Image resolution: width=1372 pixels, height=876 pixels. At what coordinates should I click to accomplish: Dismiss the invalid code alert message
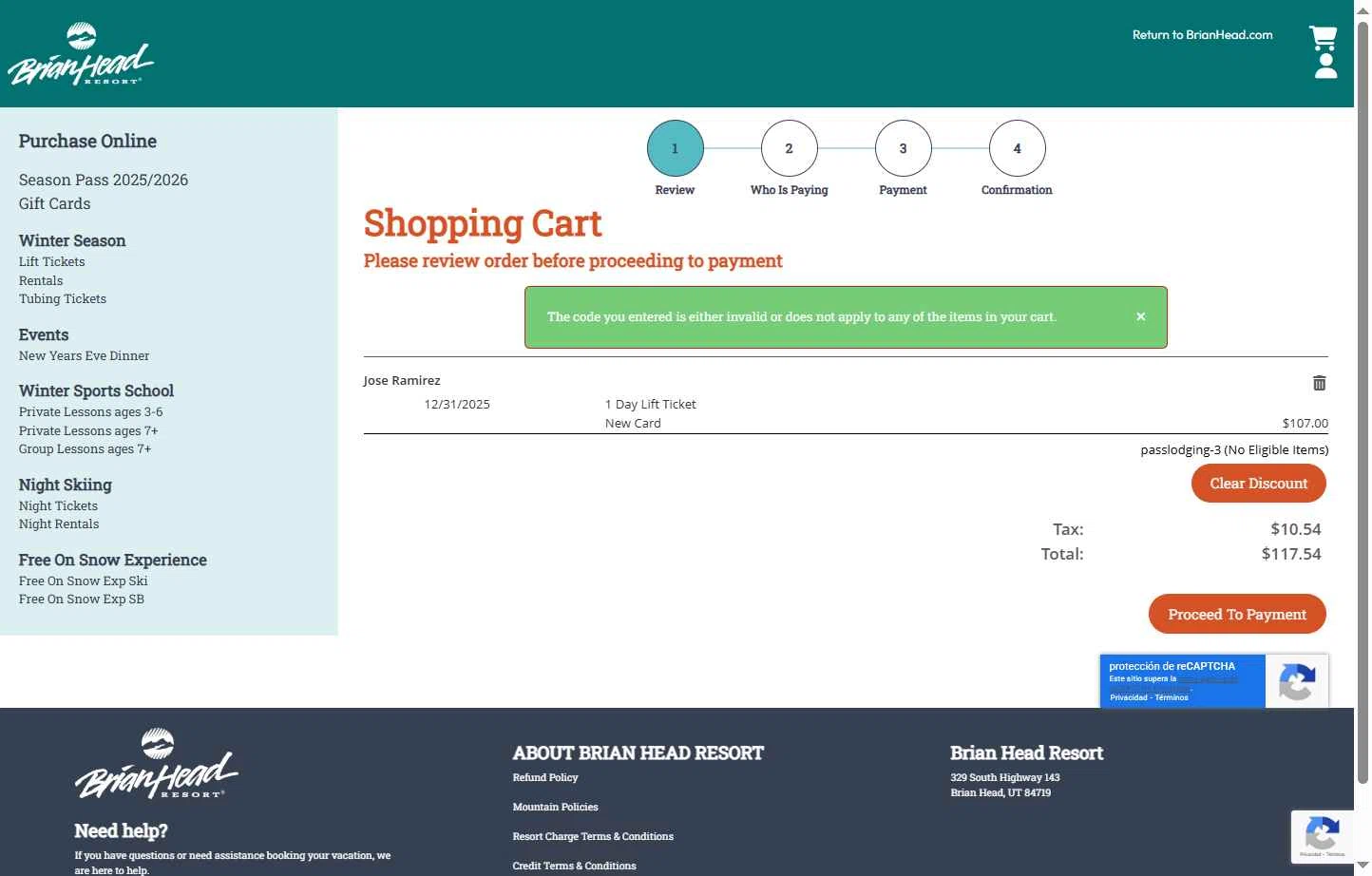(1140, 316)
